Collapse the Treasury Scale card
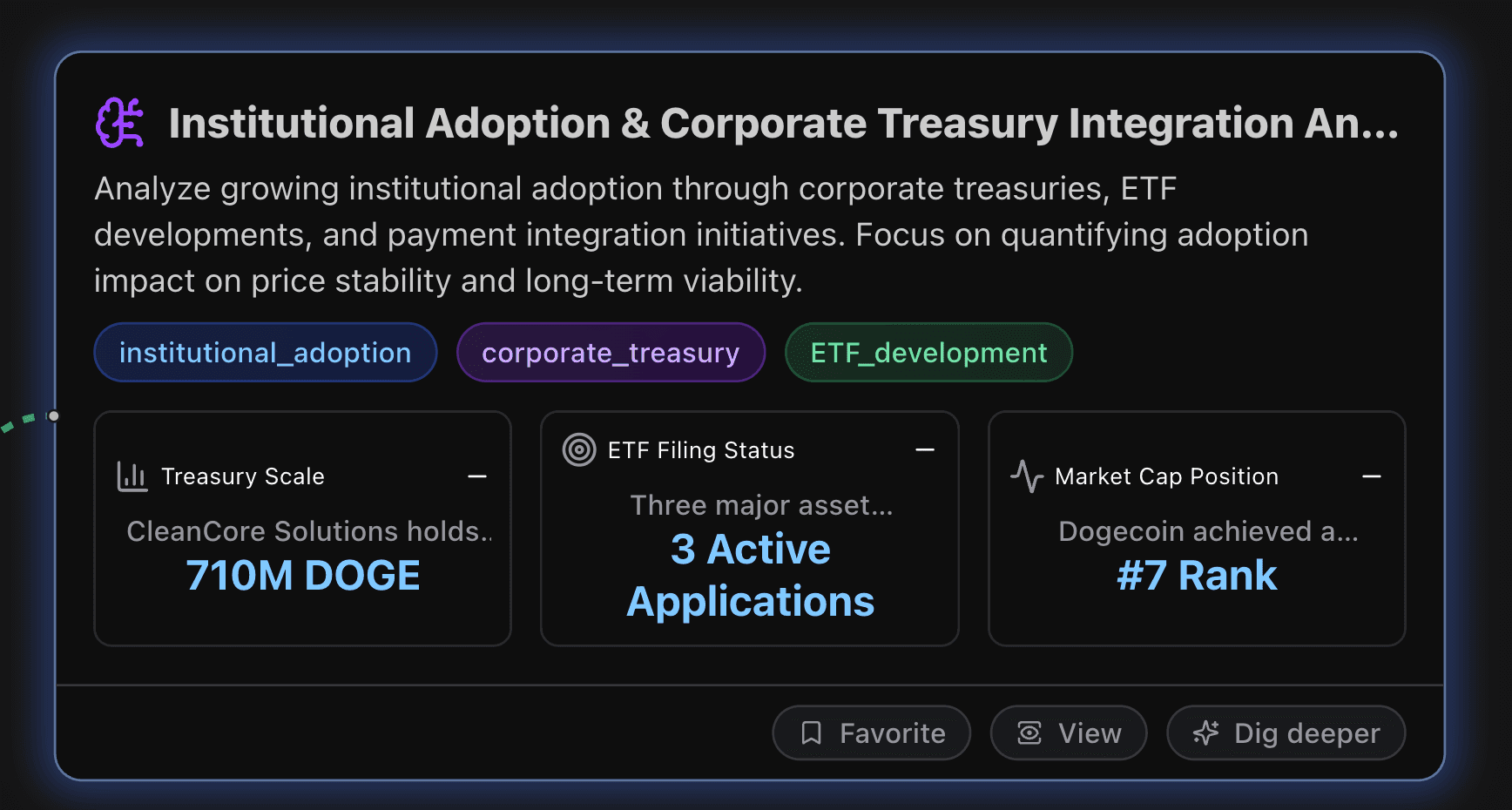 point(477,476)
